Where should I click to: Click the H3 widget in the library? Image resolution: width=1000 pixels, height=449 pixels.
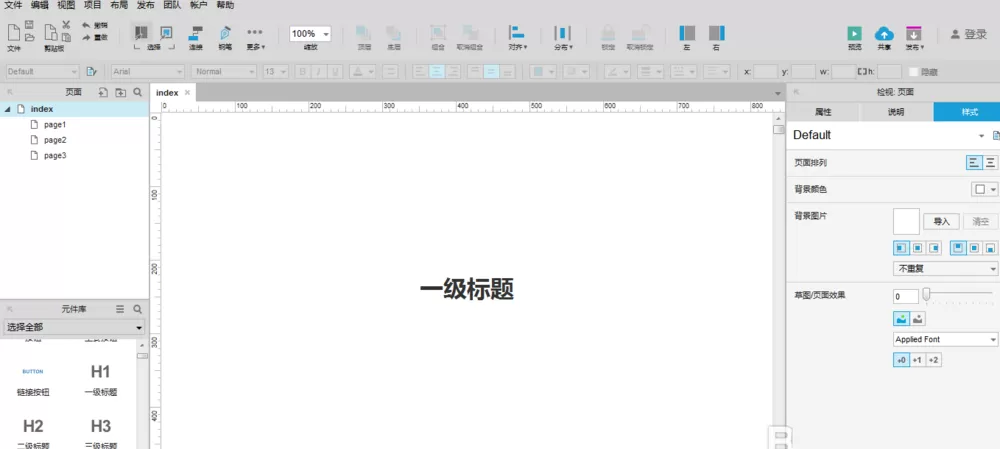101,432
